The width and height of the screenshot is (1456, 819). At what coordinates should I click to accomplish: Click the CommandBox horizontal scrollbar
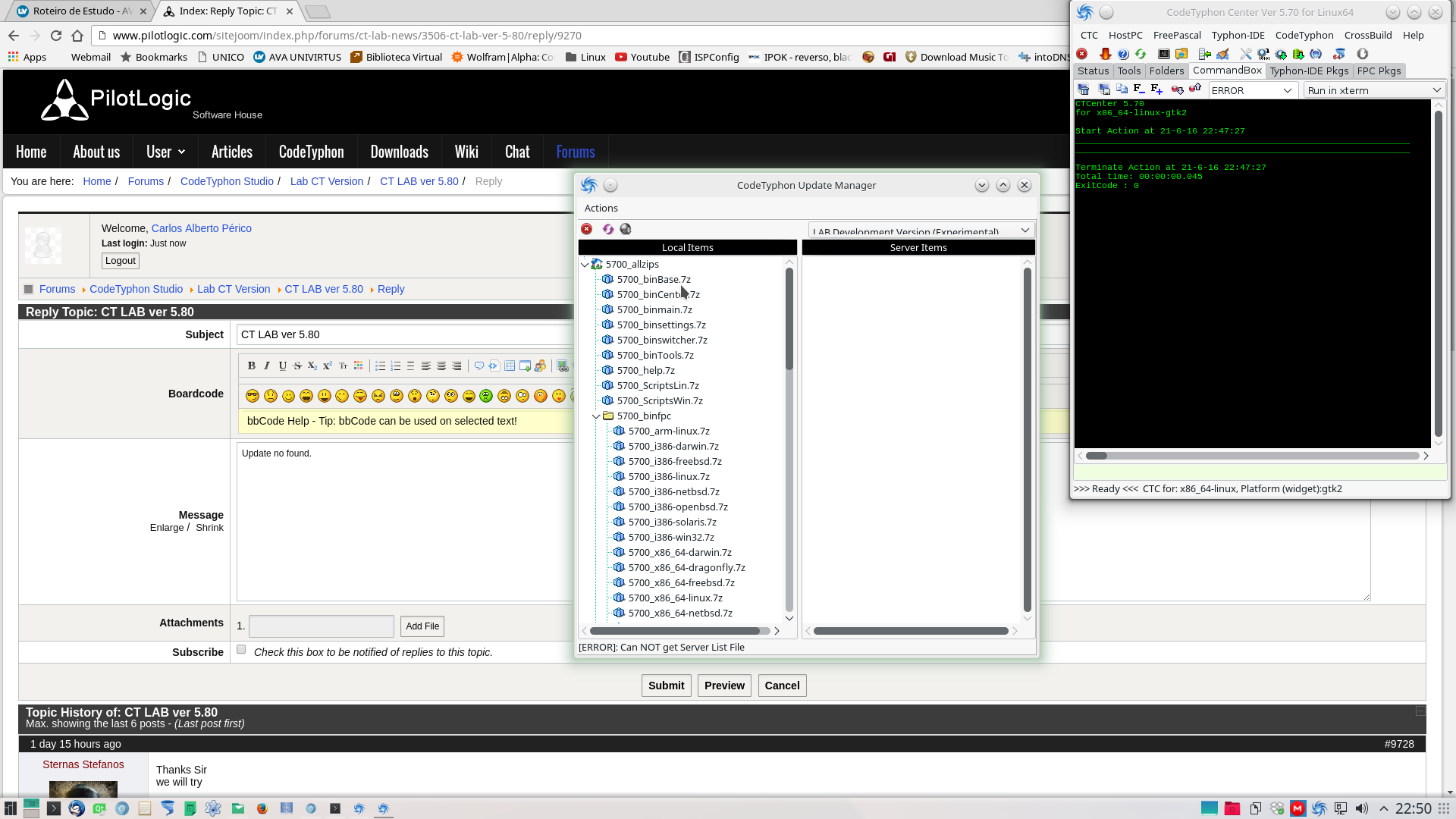click(x=1251, y=456)
